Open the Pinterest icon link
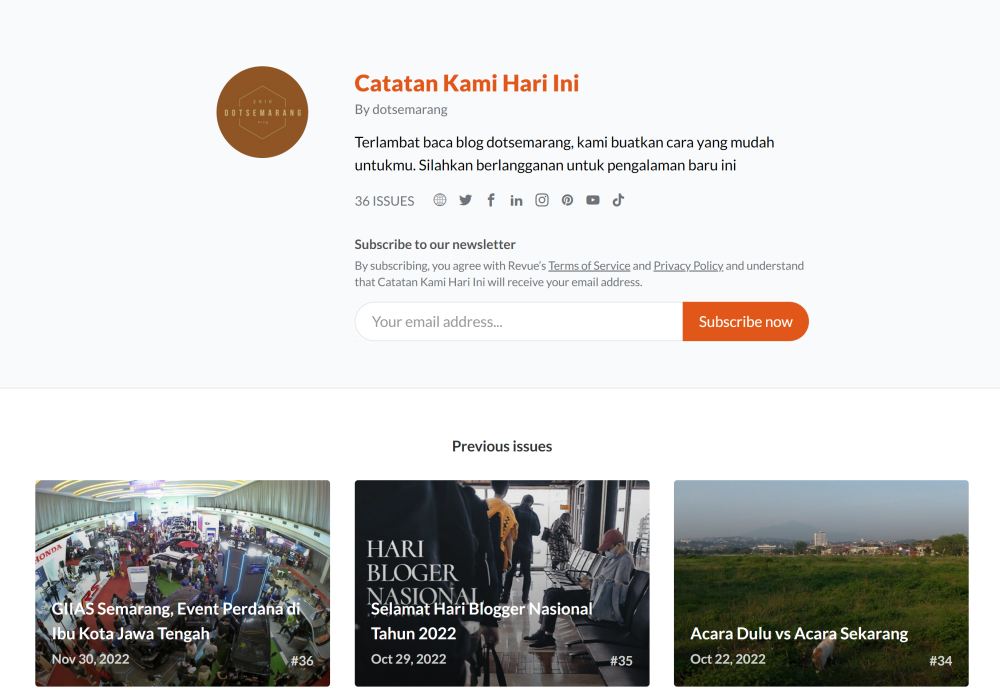Screen dimensions: 1000x699 coord(567,200)
